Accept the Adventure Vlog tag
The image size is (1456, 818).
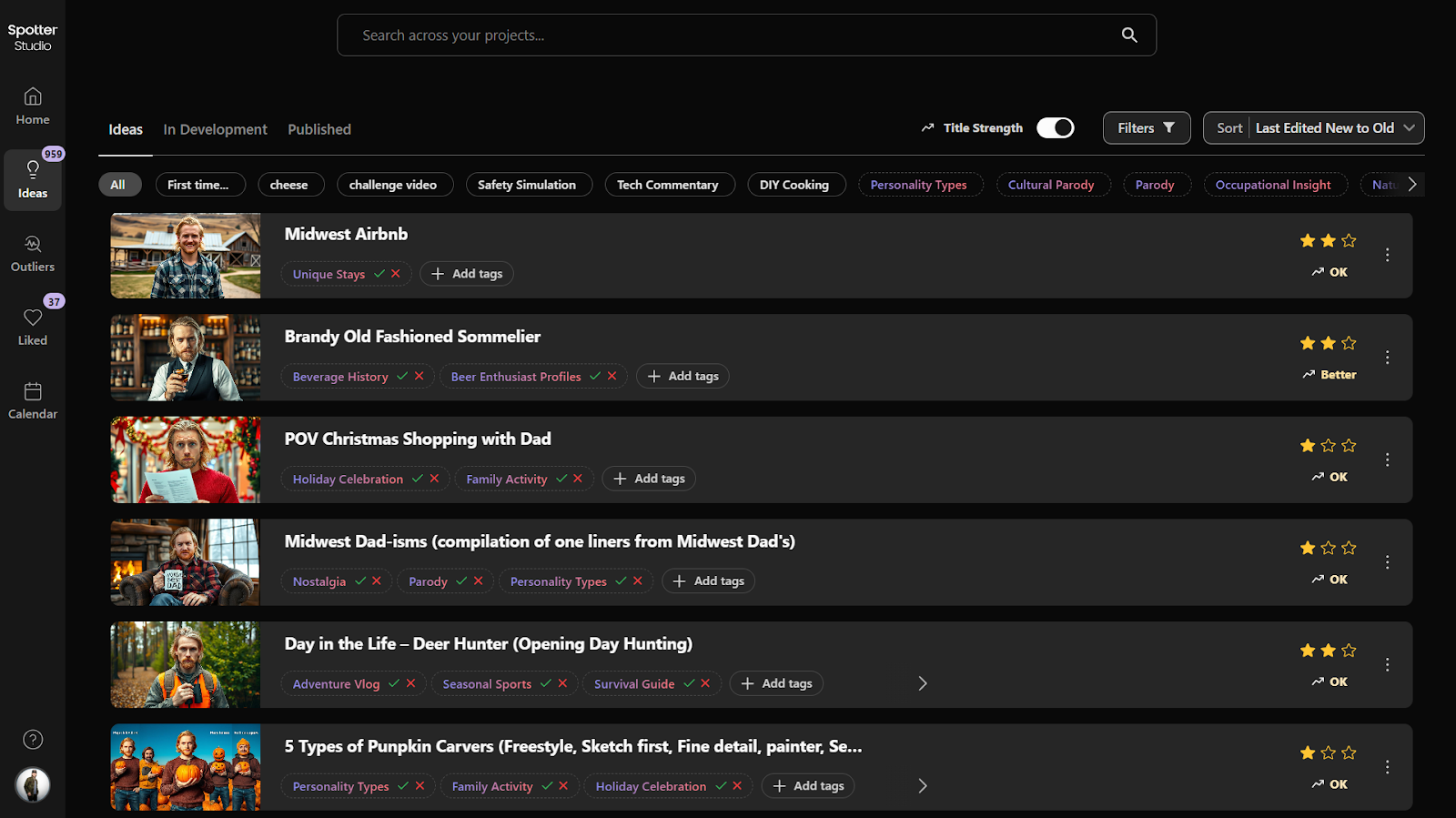[394, 683]
